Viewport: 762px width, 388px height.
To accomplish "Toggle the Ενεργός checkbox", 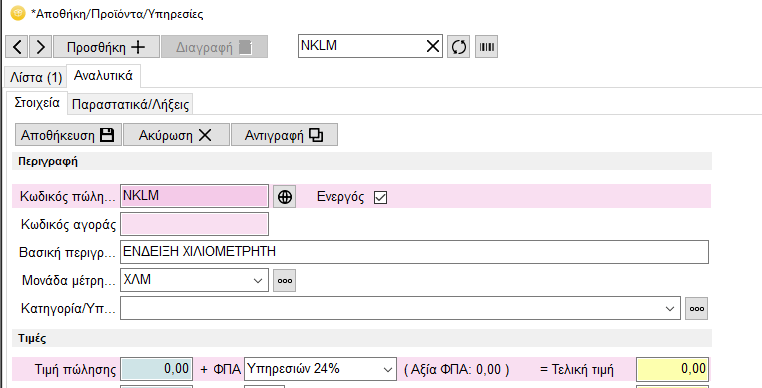I will (381, 197).
